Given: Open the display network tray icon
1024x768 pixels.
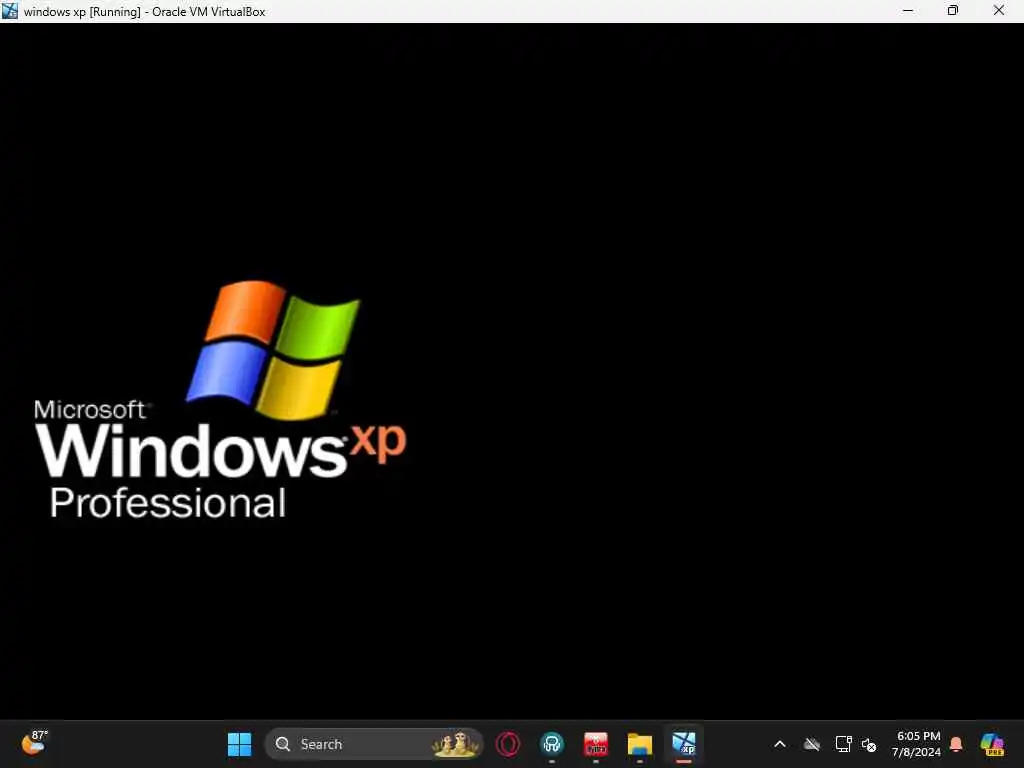Looking at the screenshot, I should 843,744.
